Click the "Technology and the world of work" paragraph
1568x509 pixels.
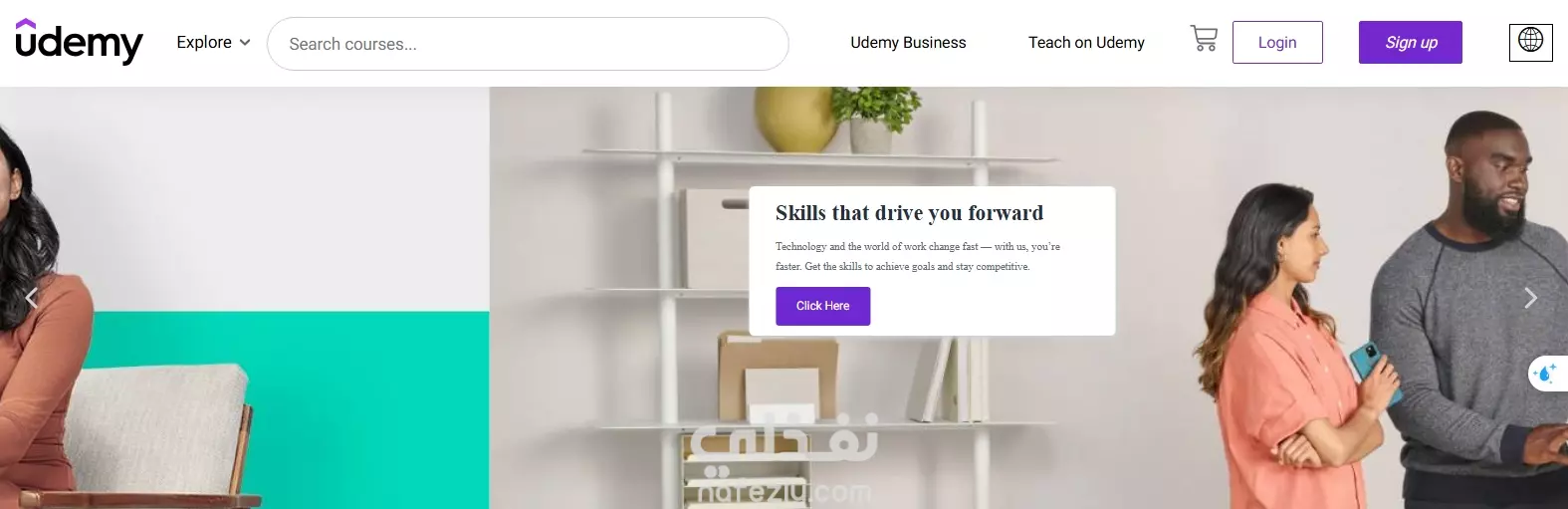click(918, 256)
